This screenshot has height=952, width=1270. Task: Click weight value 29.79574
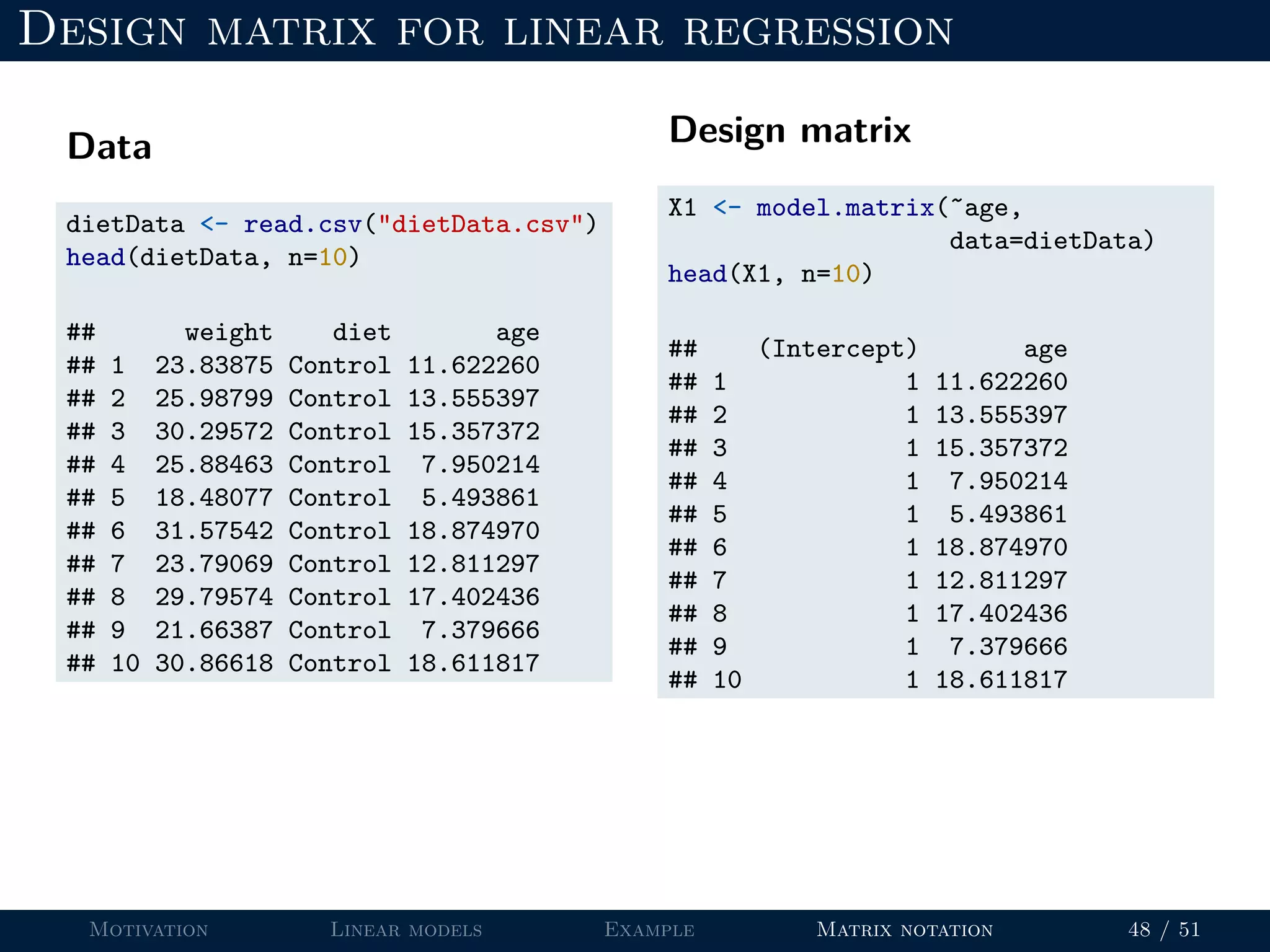[x=214, y=597]
